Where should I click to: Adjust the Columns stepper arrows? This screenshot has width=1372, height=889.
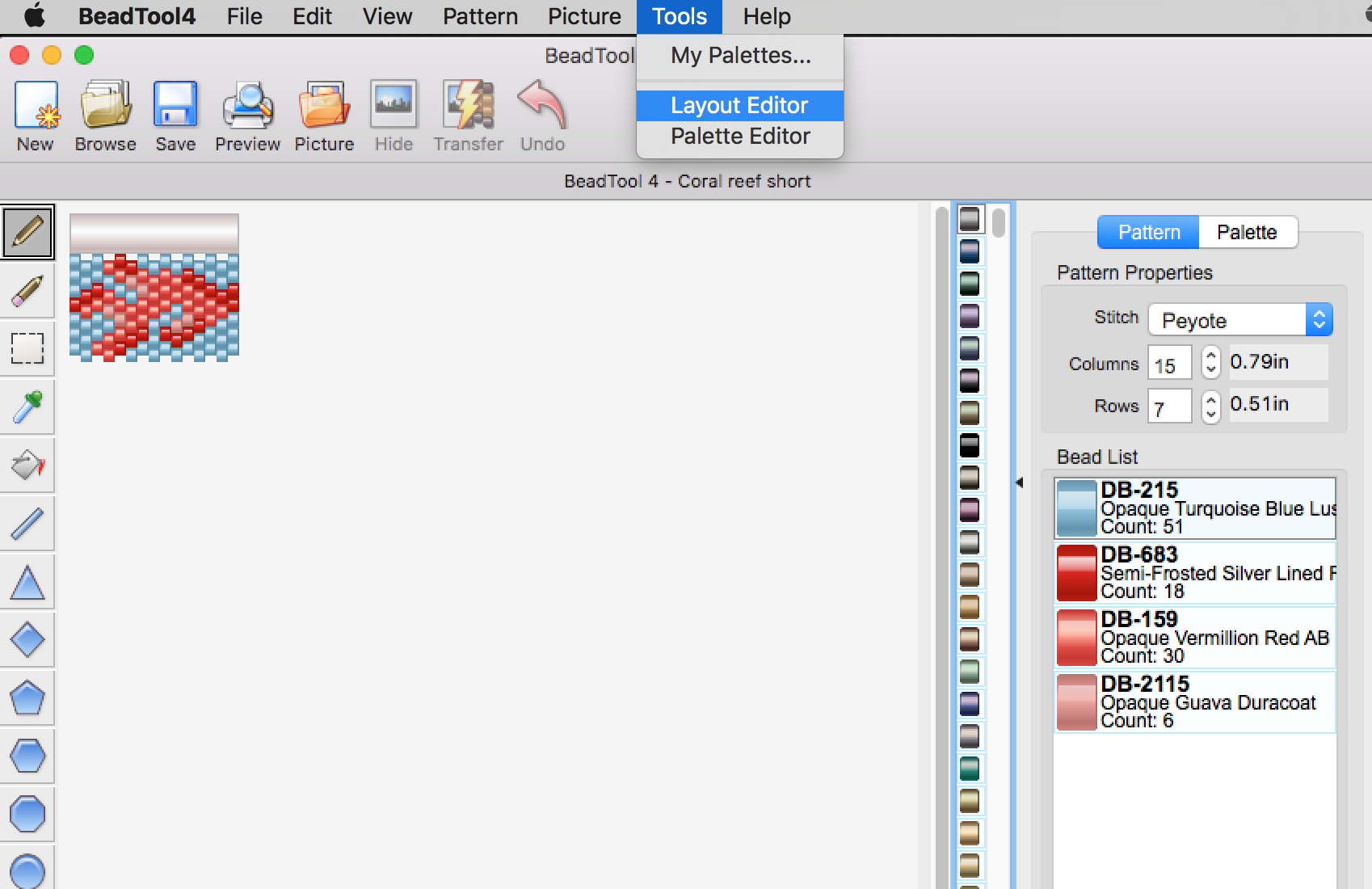(x=1210, y=362)
